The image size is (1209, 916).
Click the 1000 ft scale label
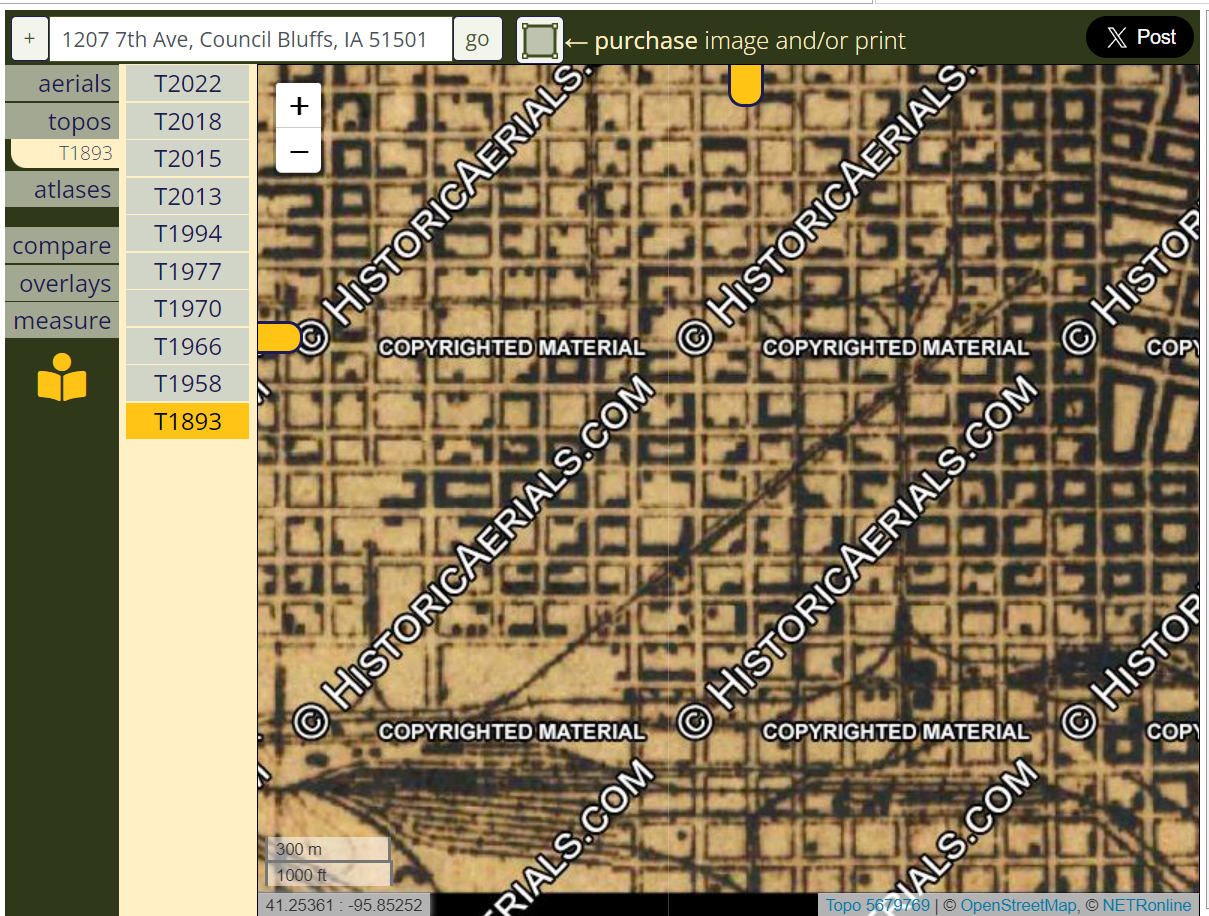pos(329,874)
